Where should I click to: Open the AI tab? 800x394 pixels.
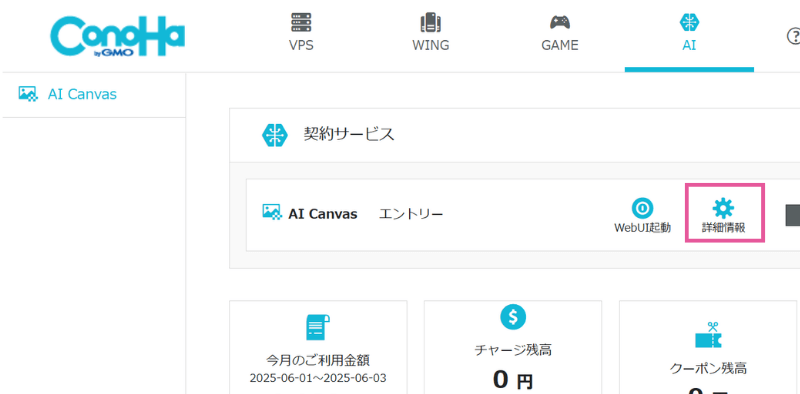coord(689,36)
